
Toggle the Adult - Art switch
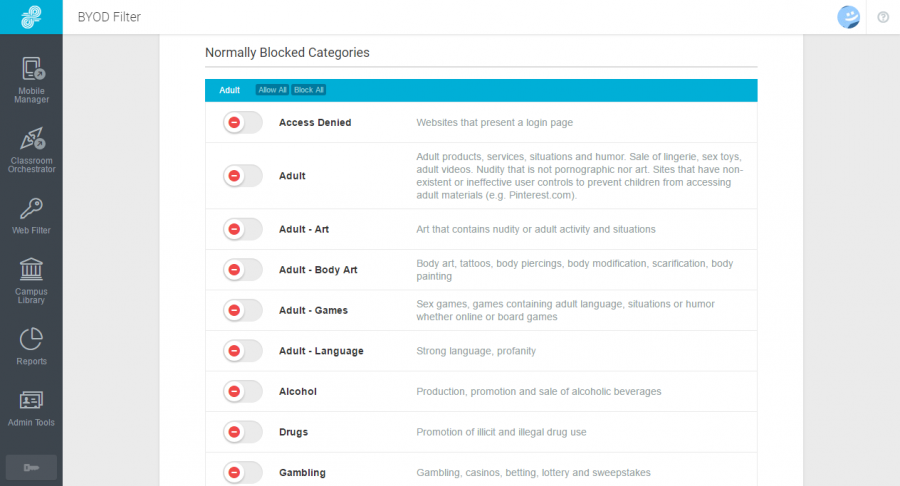[x=243, y=229]
